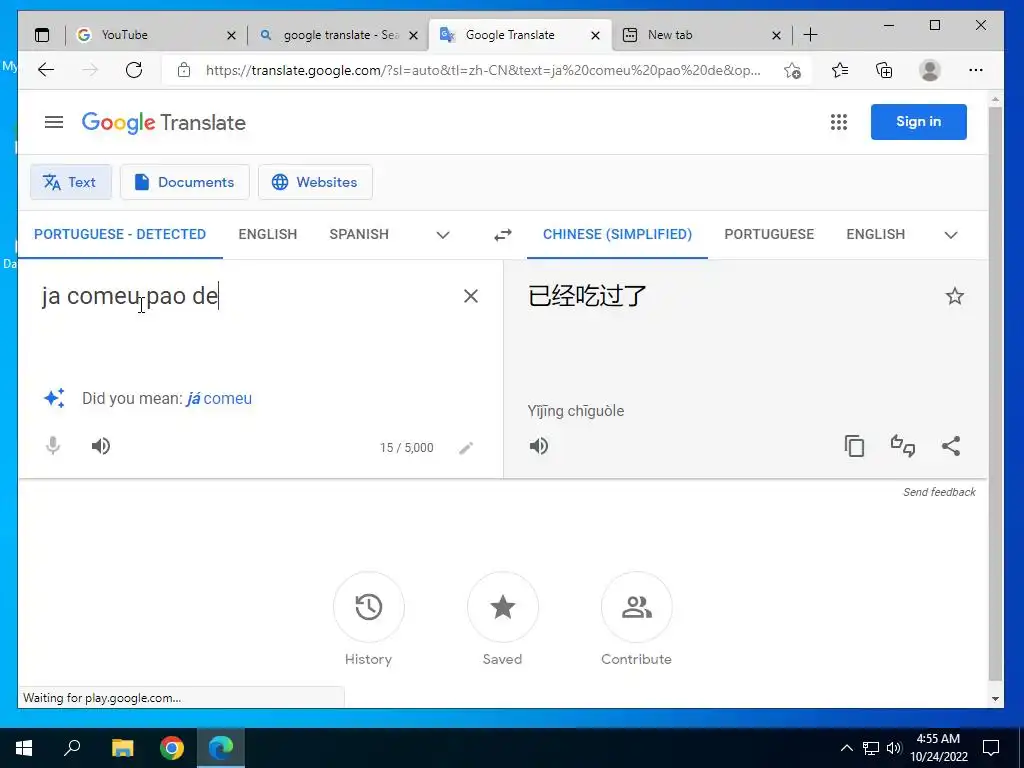Click the Sign in button
The height and width of the screenshot is (768, 1024).
point(918,121)
